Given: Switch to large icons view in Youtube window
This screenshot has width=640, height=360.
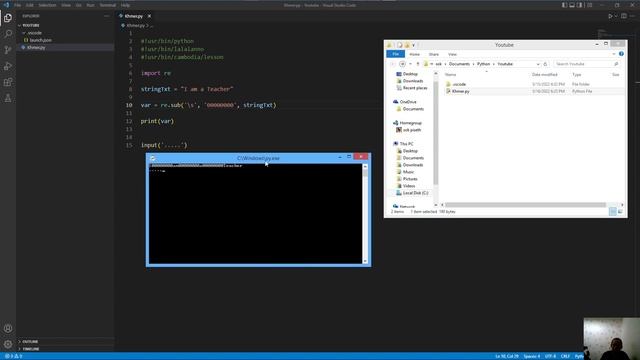Looking at the screenshot, I should [620, 211].
